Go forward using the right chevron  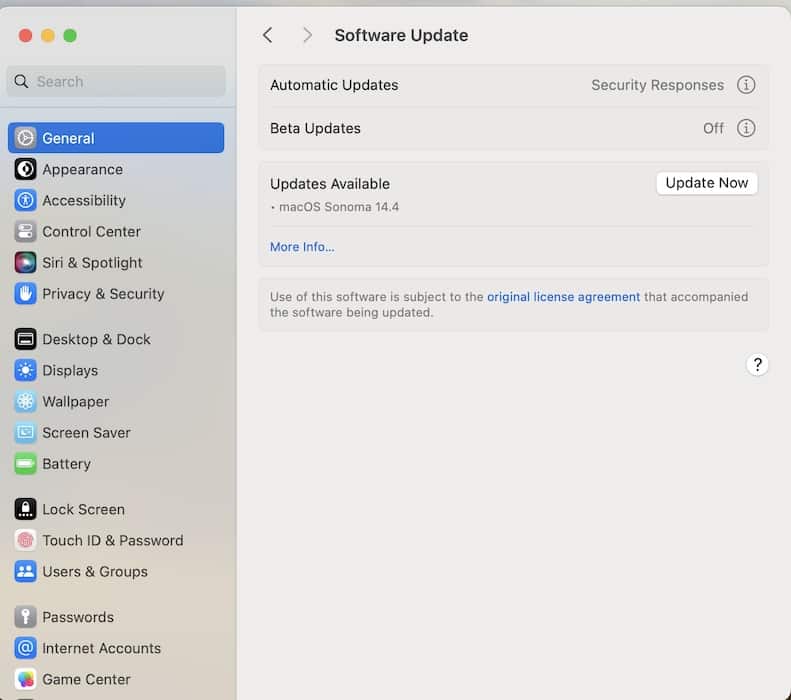pos(307,35)
